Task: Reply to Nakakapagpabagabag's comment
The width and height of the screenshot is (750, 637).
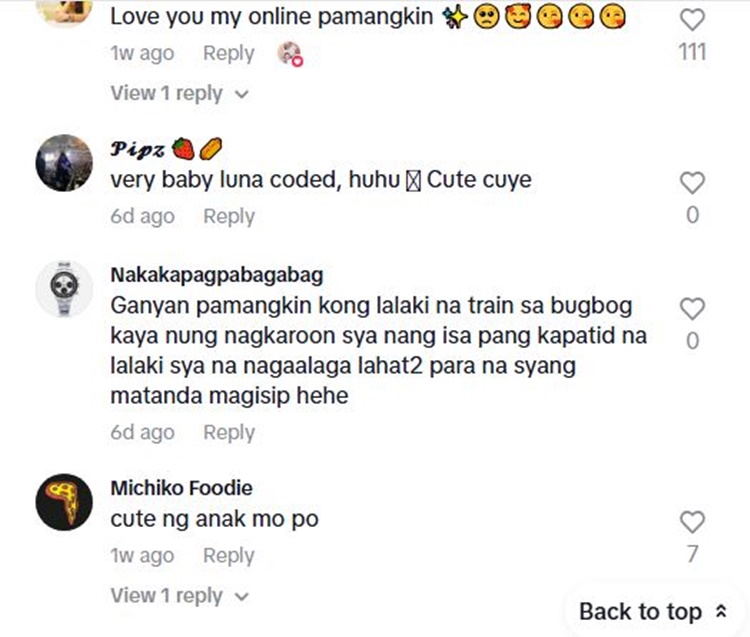Action: 229,432
